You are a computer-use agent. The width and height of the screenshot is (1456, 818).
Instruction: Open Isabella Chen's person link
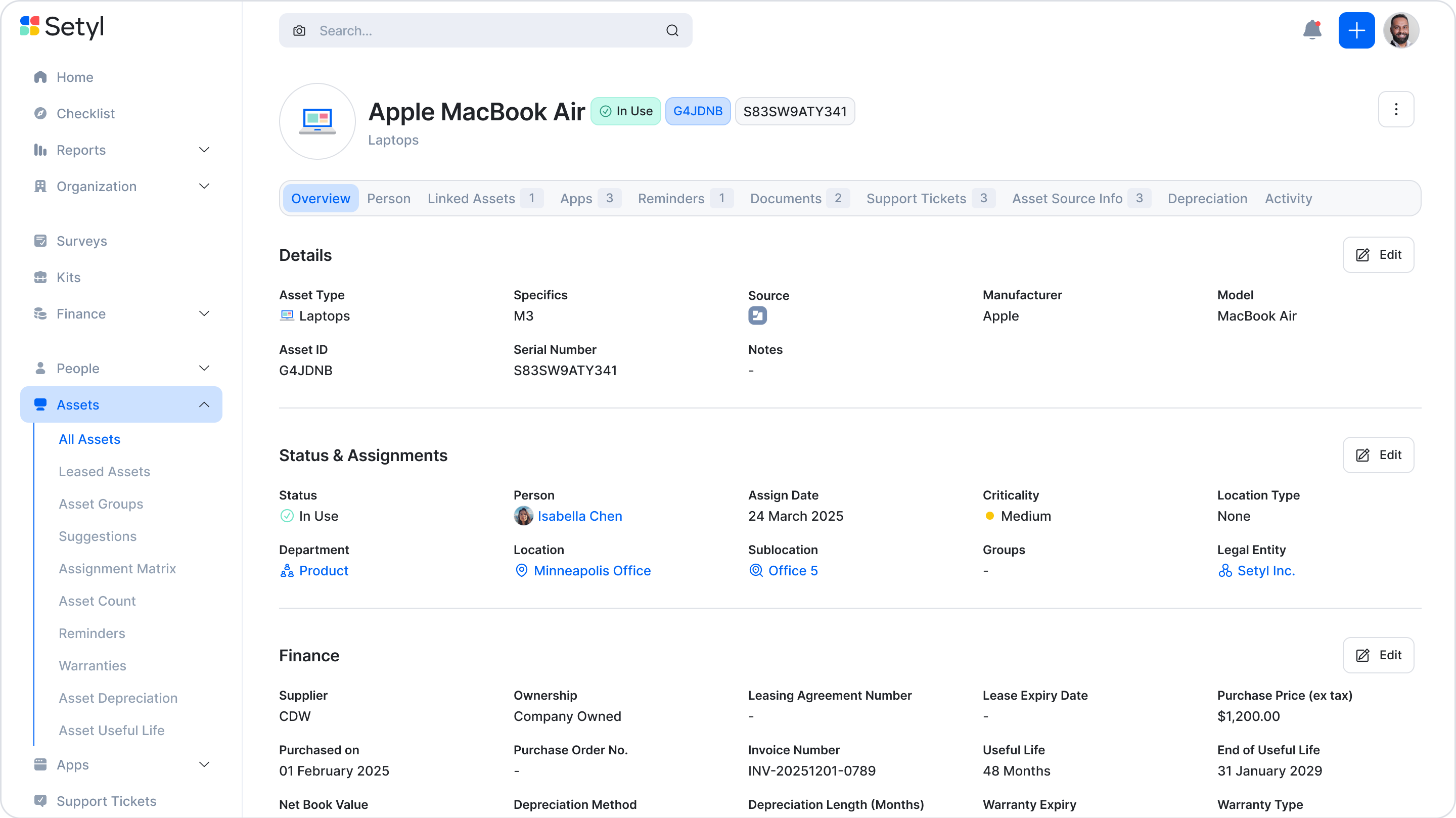coord(579,516)
